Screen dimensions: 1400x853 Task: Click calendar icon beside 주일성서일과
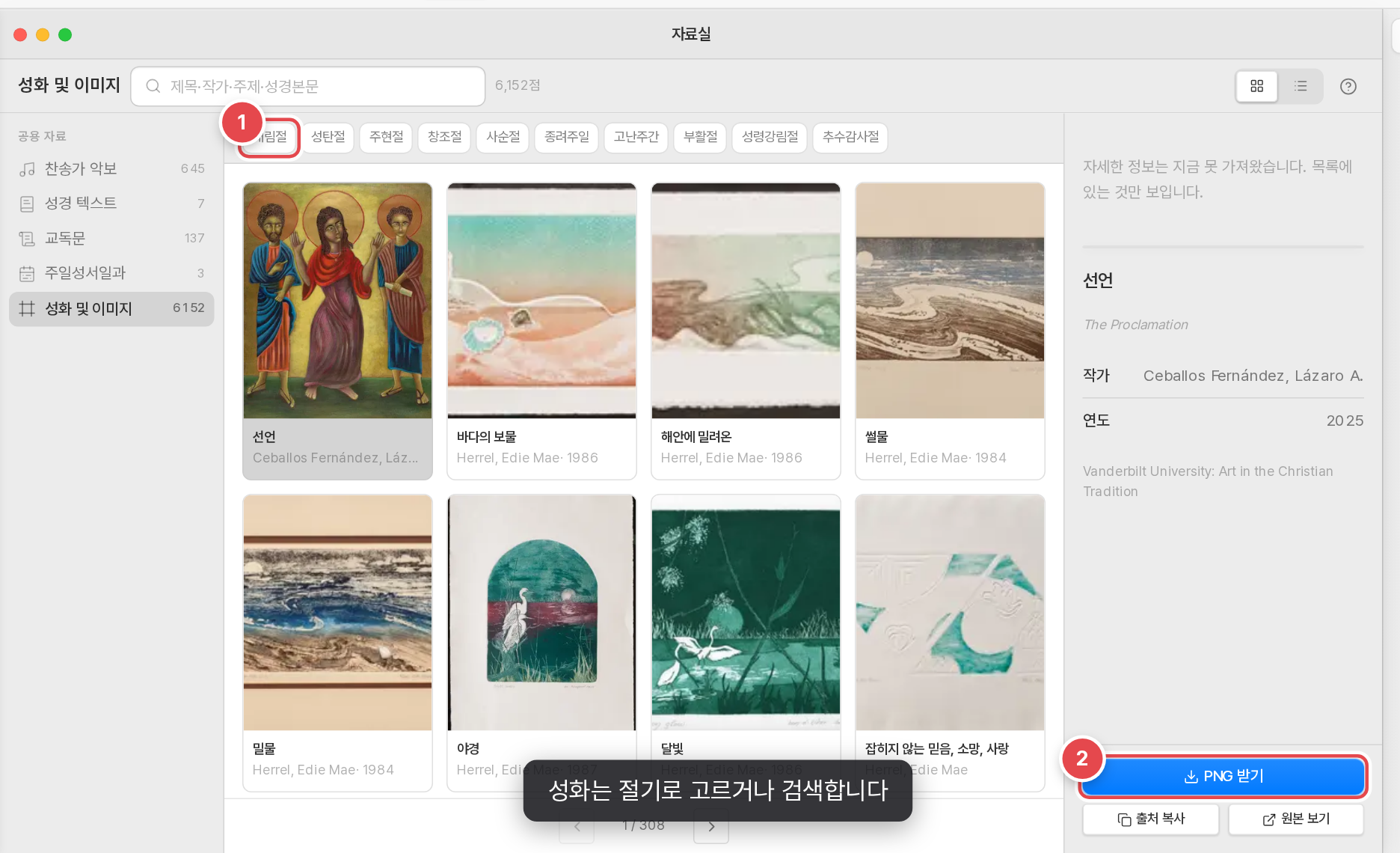[x=27, y=274]
